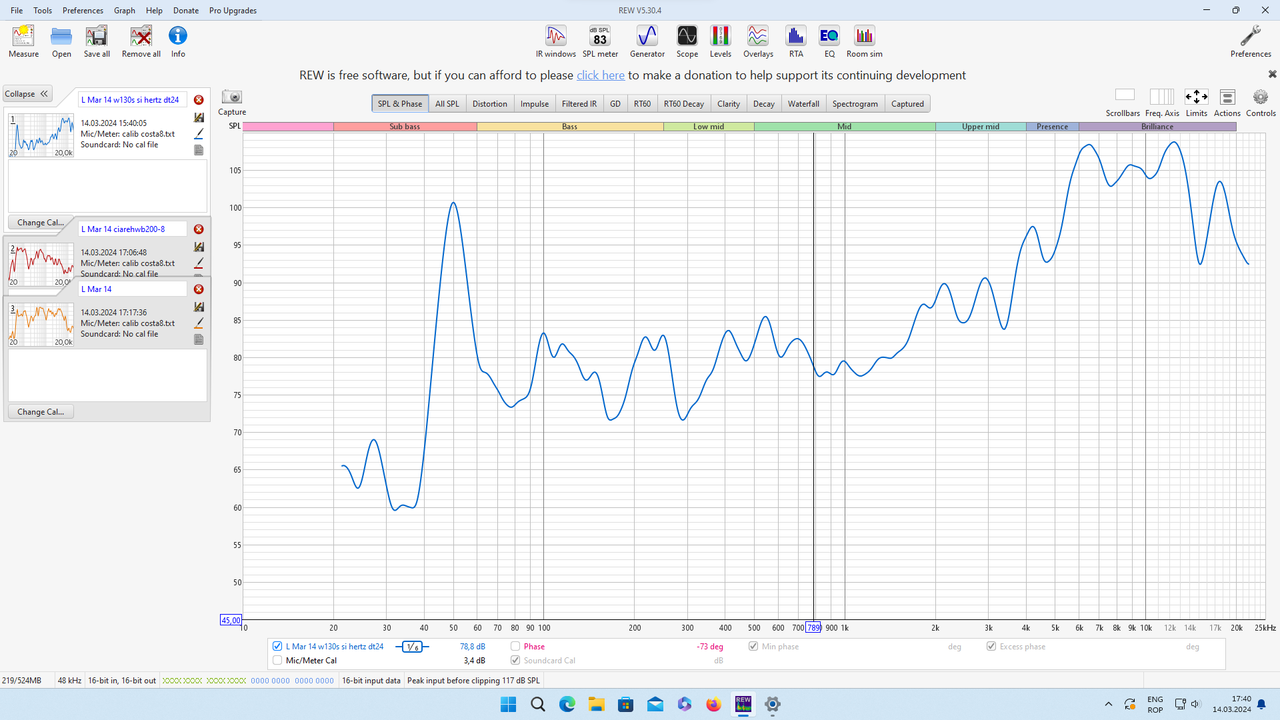Open the Freq. Axis toggle

click(x=1161, y=102)
